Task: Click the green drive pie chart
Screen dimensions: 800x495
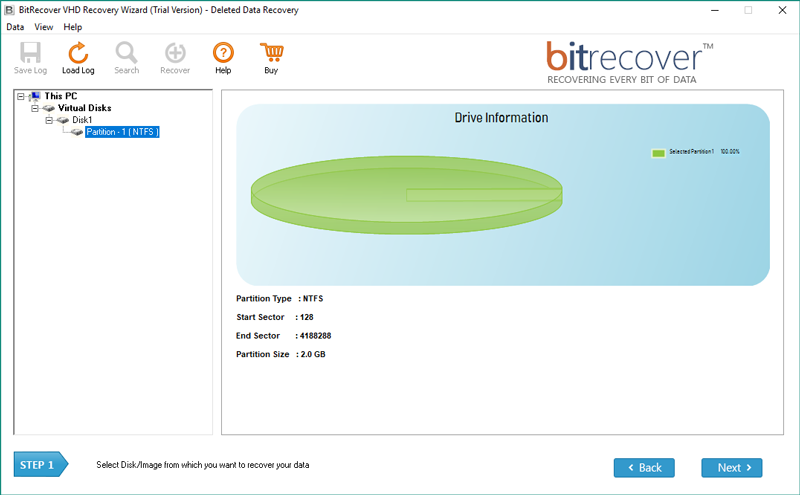Action: click(405, 195)
